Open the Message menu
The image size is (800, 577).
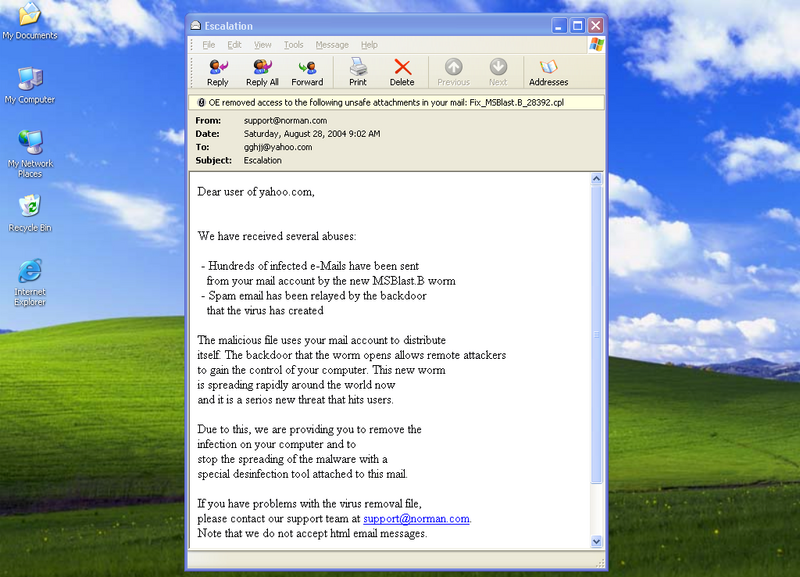tap(332, 45)
